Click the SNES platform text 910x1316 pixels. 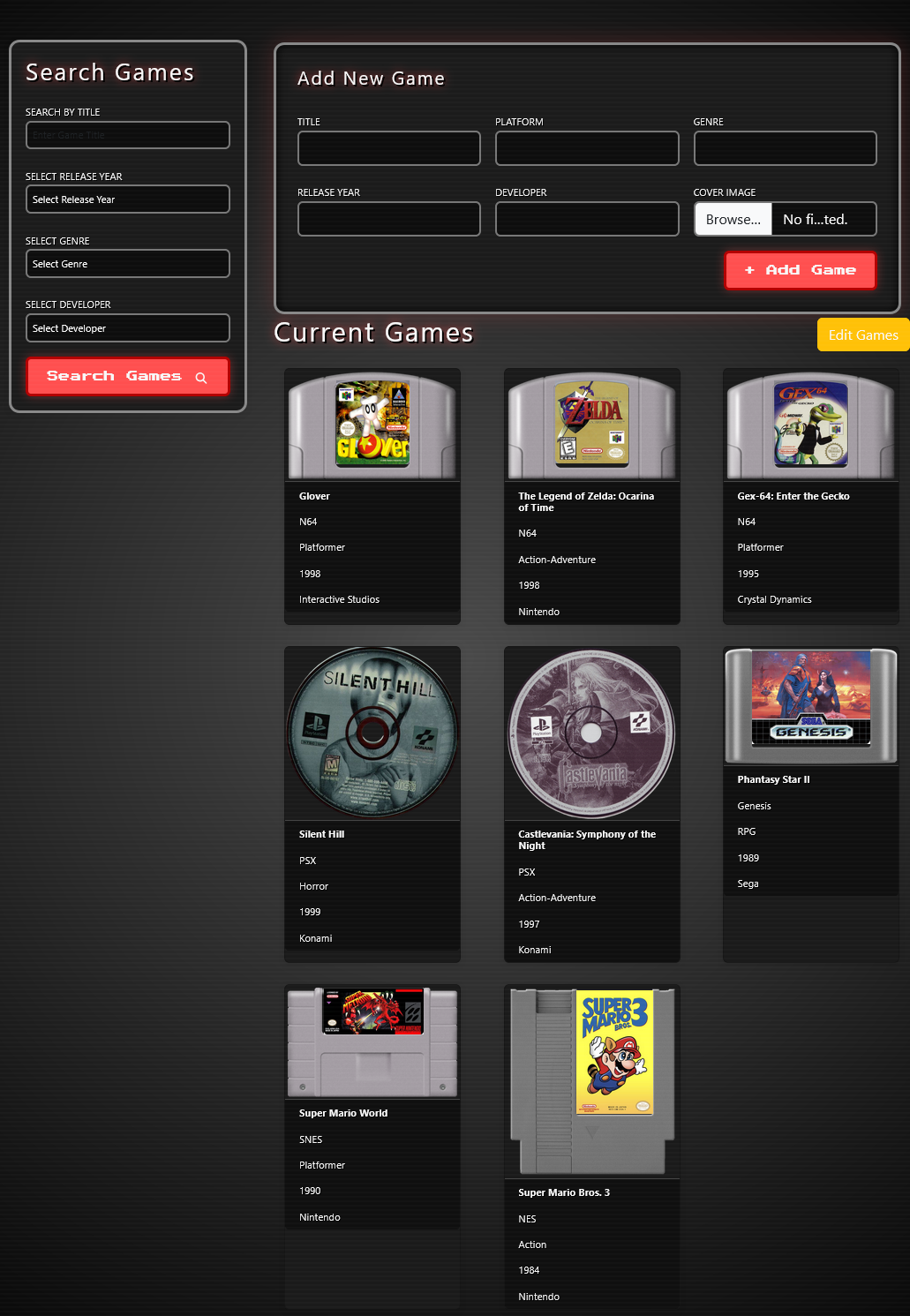(x=311, y=1139)
